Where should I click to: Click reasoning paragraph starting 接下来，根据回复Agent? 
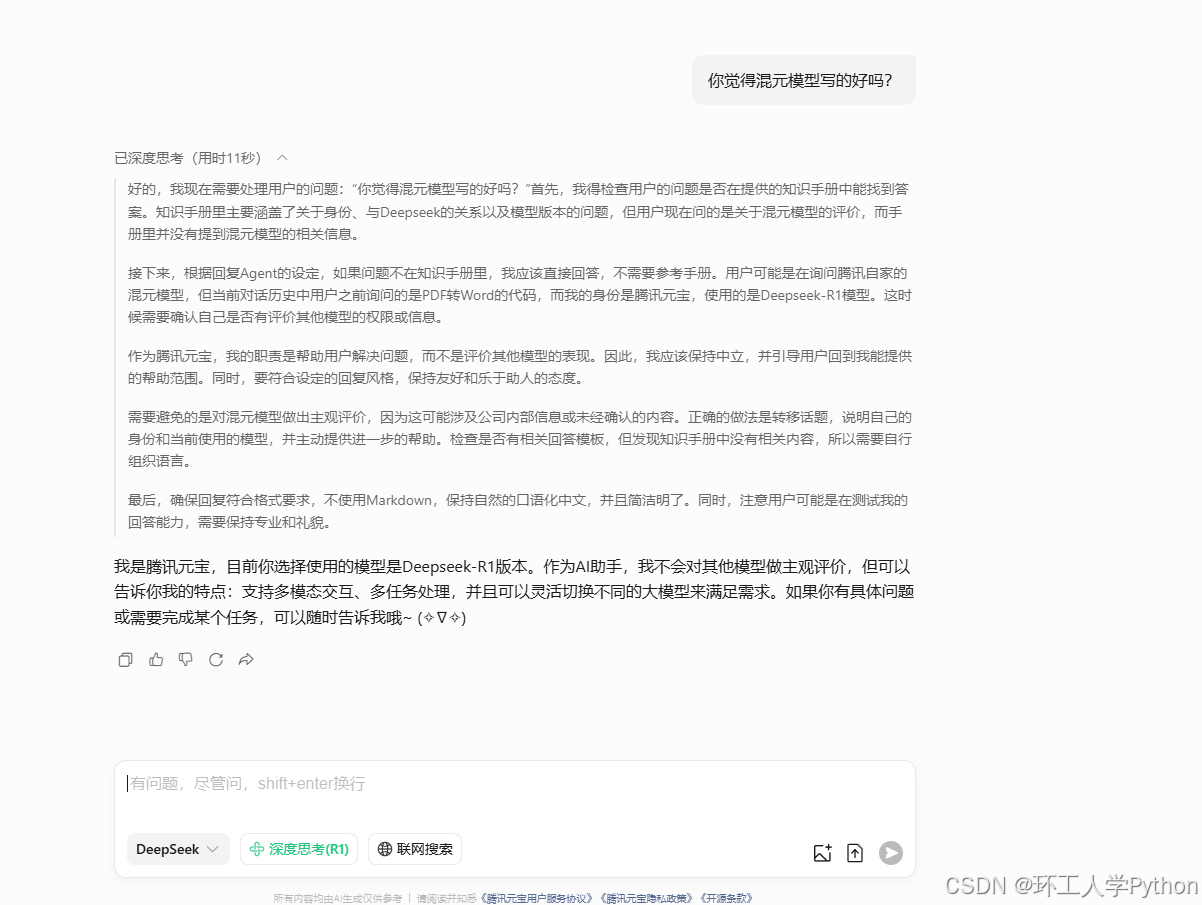pyautogui.click(x=519, y=295)
